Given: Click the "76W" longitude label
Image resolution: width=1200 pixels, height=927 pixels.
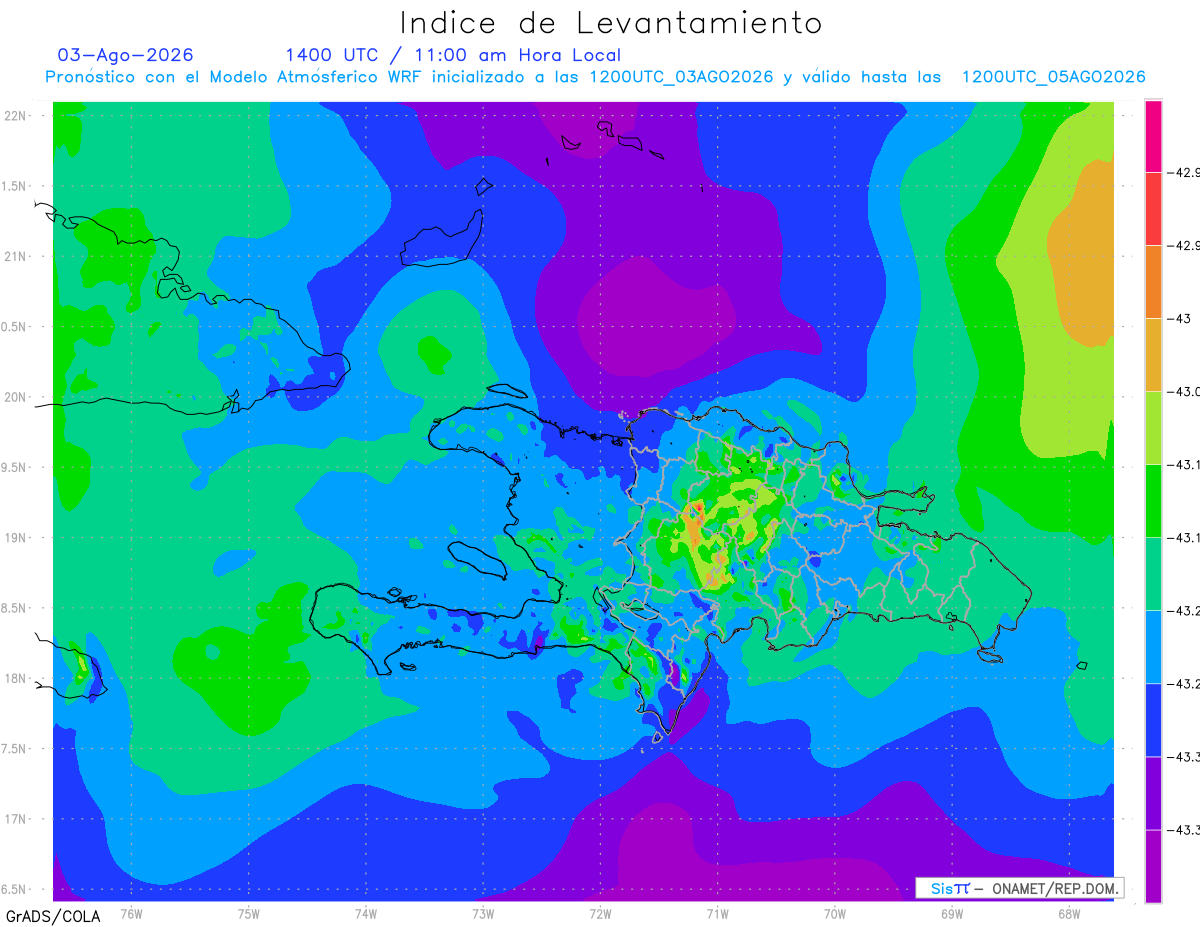Looking at the screenshot, I should [x=131, y=913].
